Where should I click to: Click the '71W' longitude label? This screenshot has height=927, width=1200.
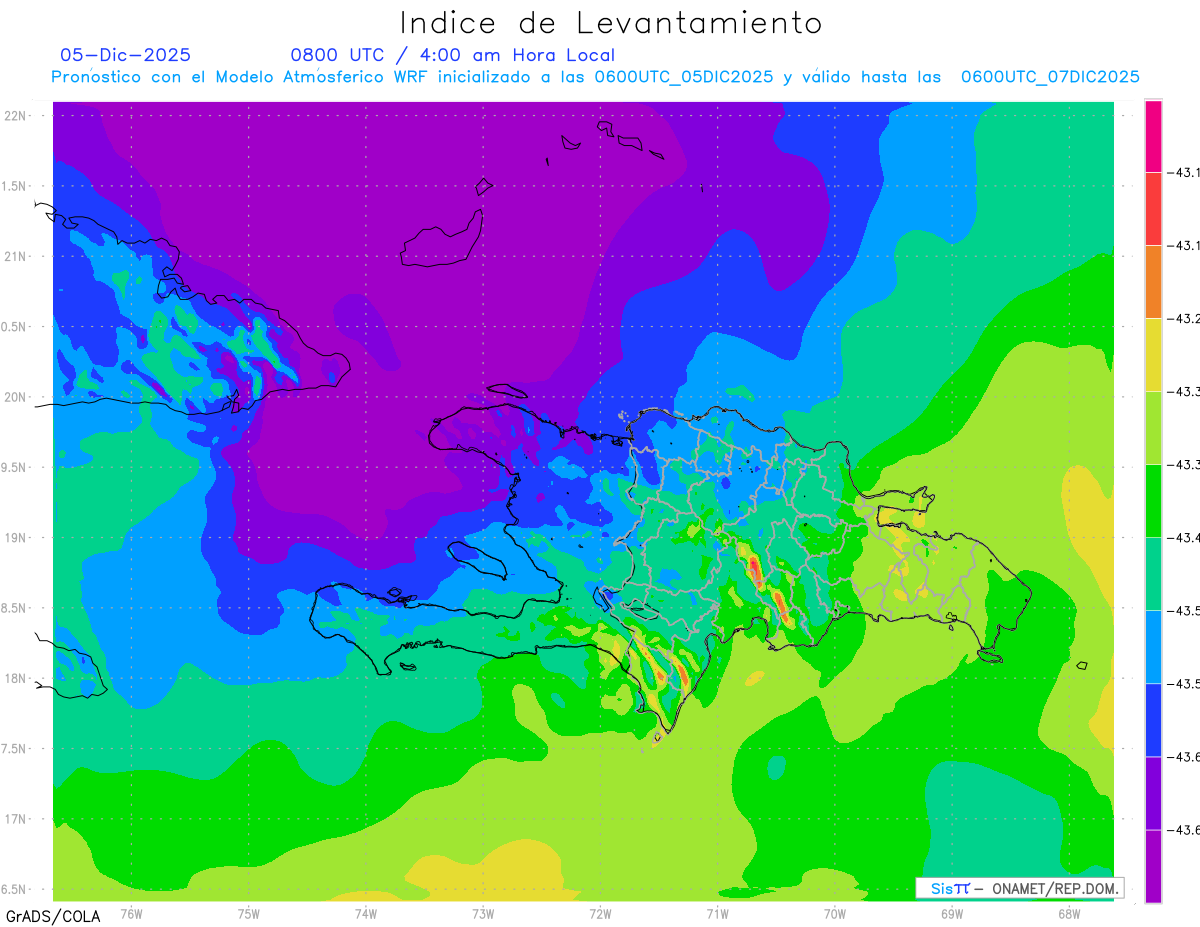pyautogui.click(x=717, y=913)
